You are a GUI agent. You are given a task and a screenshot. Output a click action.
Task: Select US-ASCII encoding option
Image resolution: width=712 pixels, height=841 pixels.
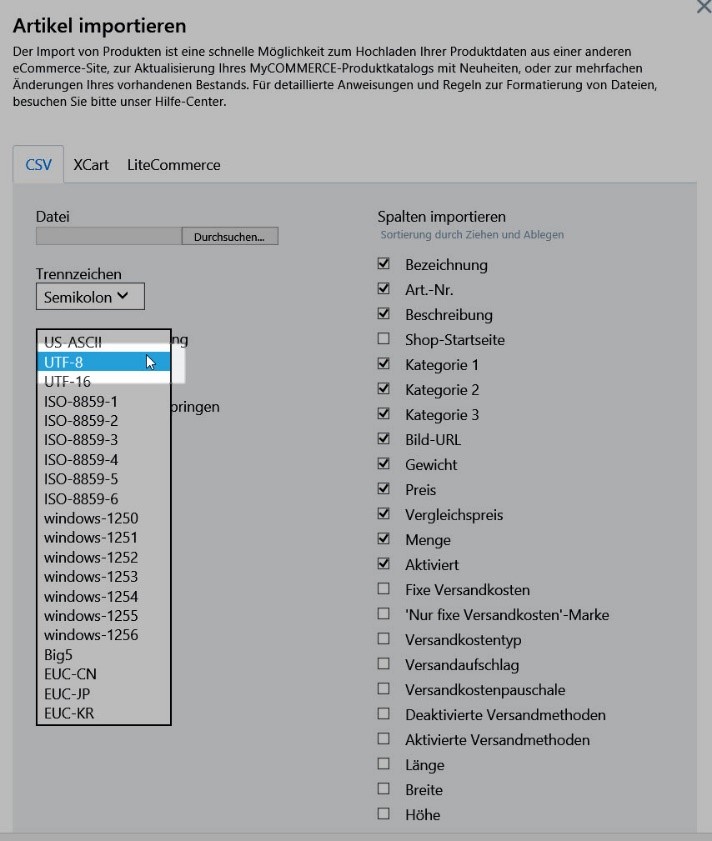104,342
